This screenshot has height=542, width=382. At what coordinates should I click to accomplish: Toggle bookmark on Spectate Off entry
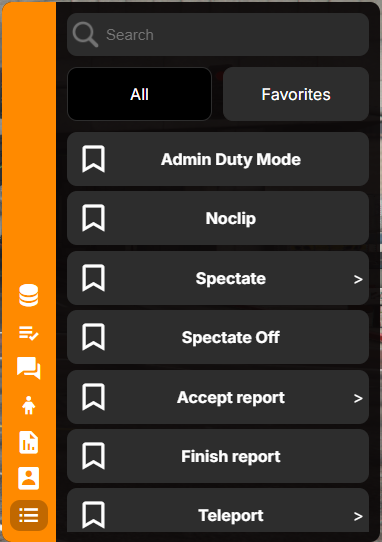[93, 337]
